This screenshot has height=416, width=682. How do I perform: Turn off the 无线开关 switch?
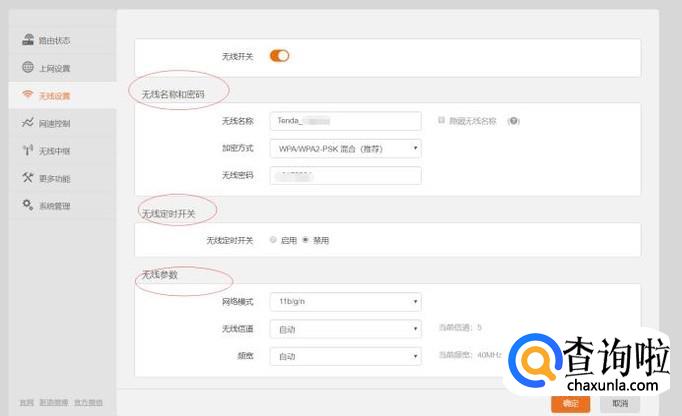click(x=279, y=56)
